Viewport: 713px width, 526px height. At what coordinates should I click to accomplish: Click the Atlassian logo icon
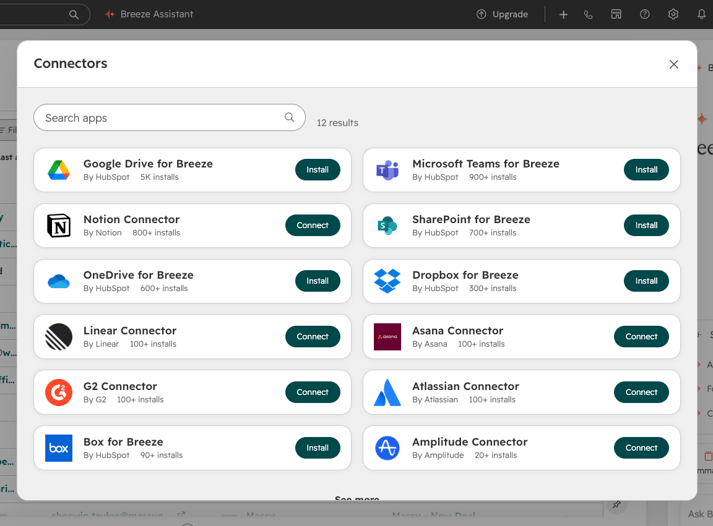387,392
